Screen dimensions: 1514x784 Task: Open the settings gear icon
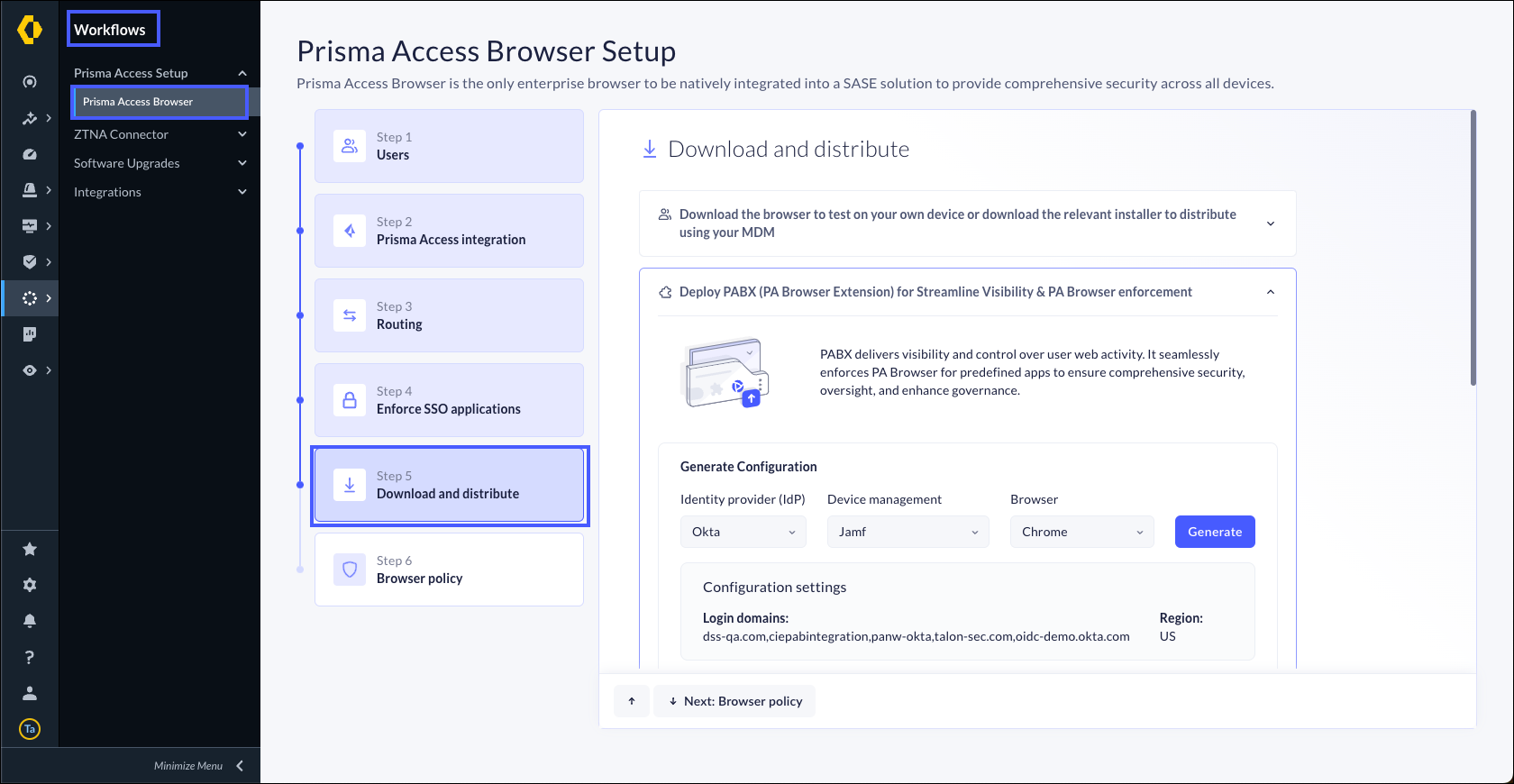30,585
